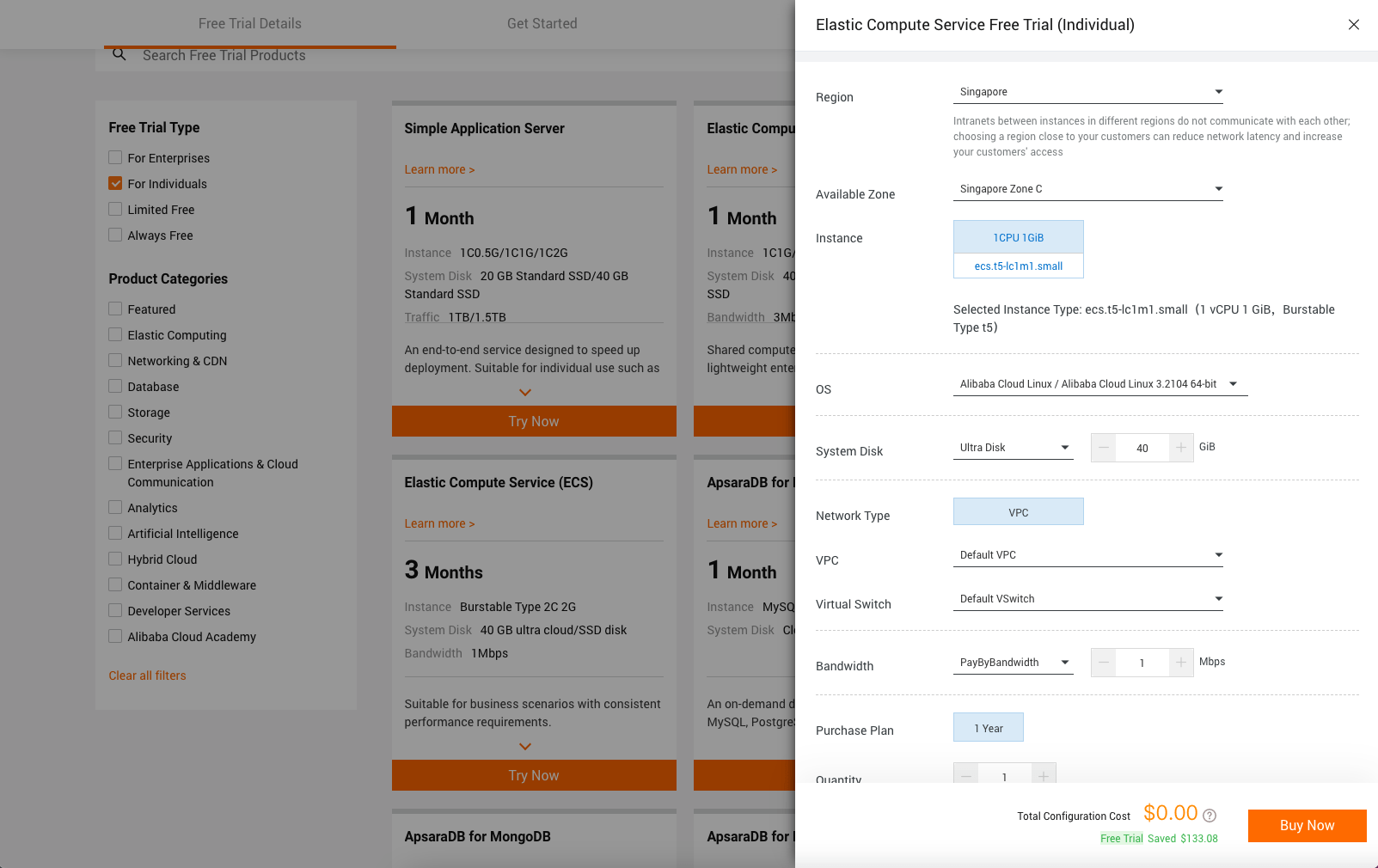Decrease bandwidth Mbps with minus icon
This screenshot has width=1378, height=868.
click(1103, 663)
